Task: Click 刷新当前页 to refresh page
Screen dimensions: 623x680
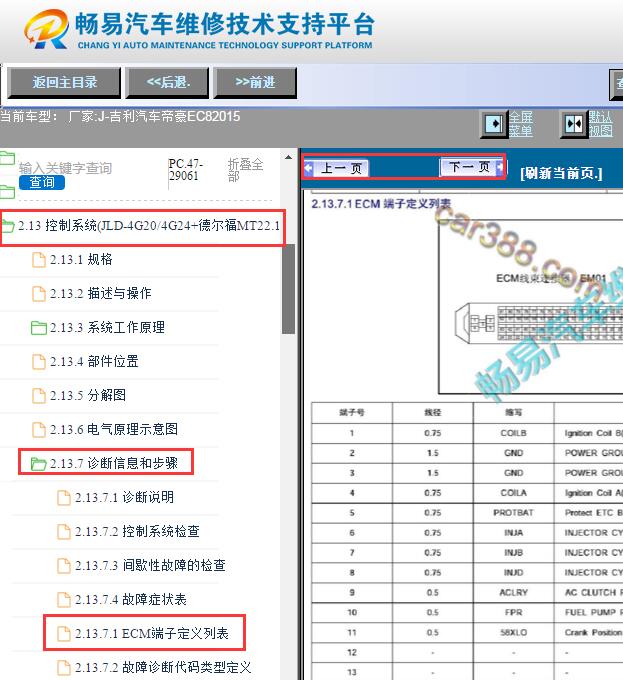Action: [x=561, y=173]
